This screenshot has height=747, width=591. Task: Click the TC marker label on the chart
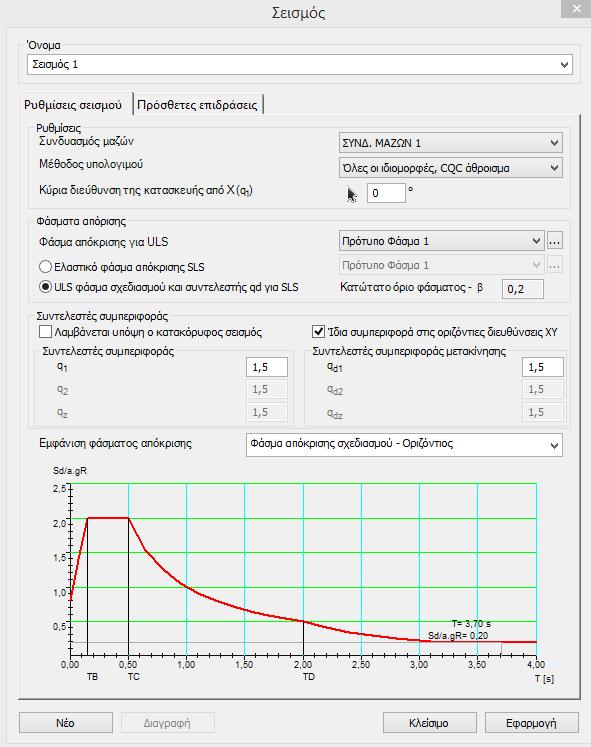coord(133,676)
